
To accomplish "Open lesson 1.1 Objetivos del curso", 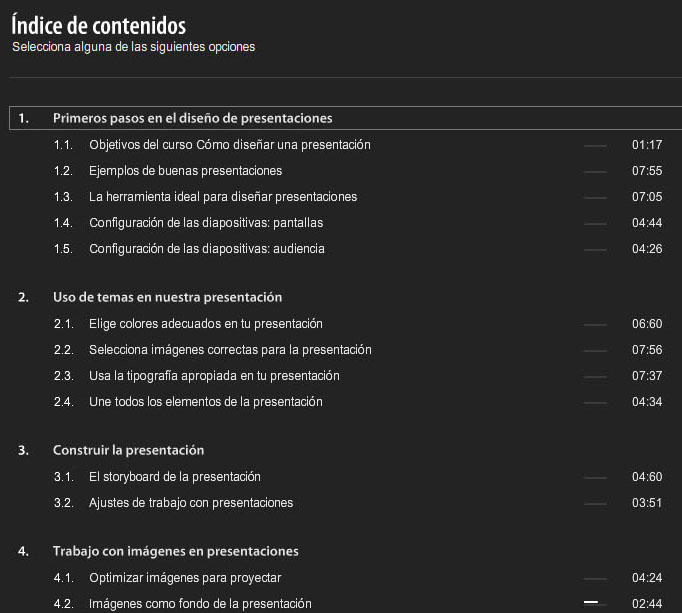I will coord(229,145).
